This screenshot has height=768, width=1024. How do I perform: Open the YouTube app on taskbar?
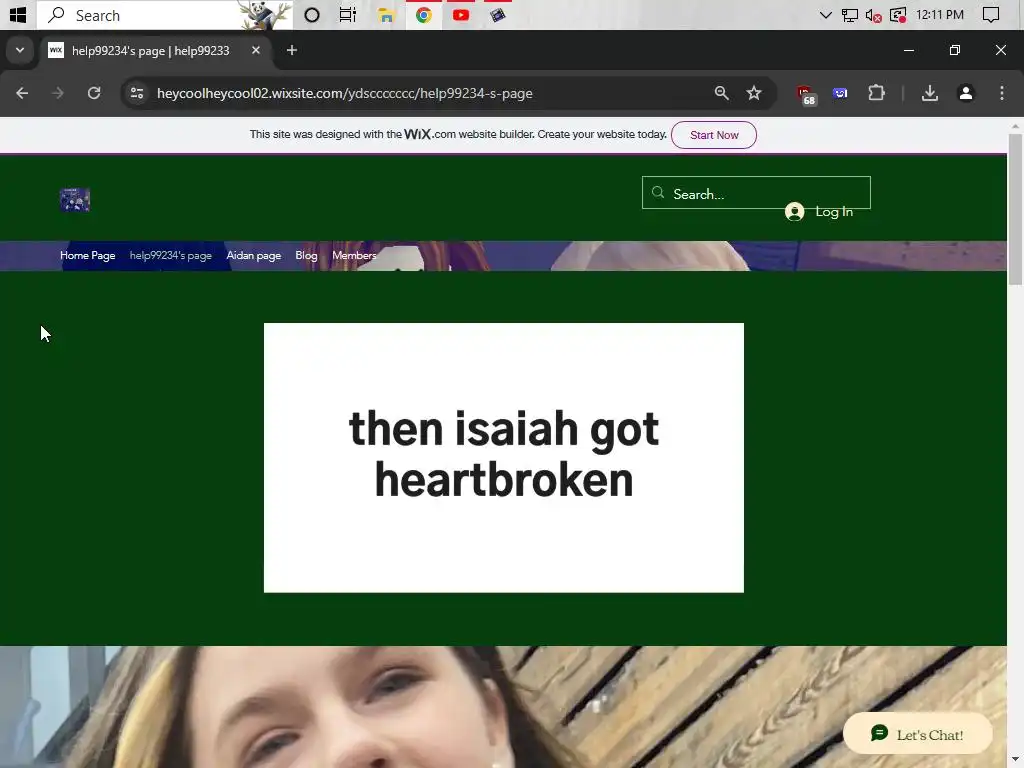point(460,15)
